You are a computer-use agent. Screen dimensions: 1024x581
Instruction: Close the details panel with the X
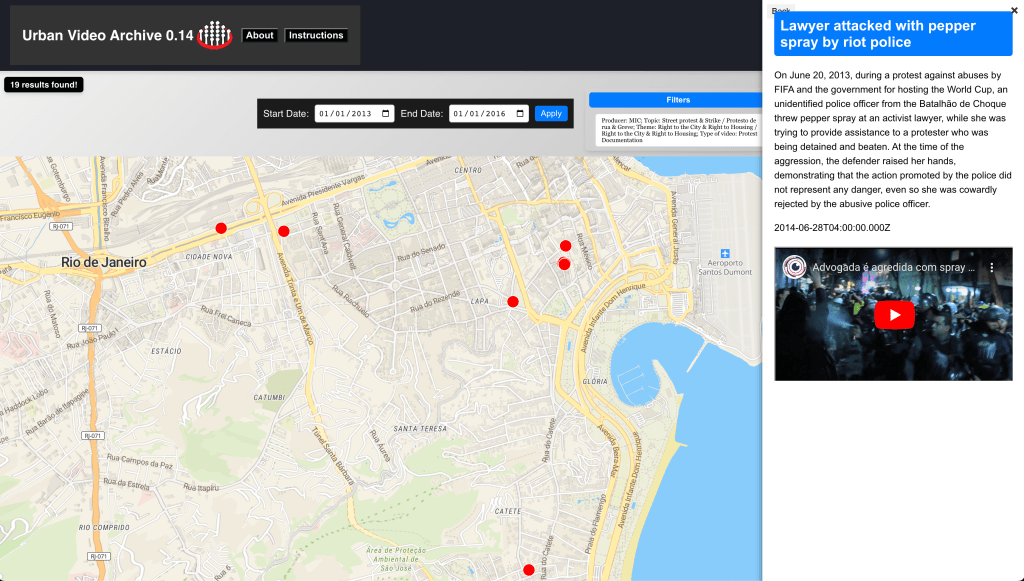1014,10
